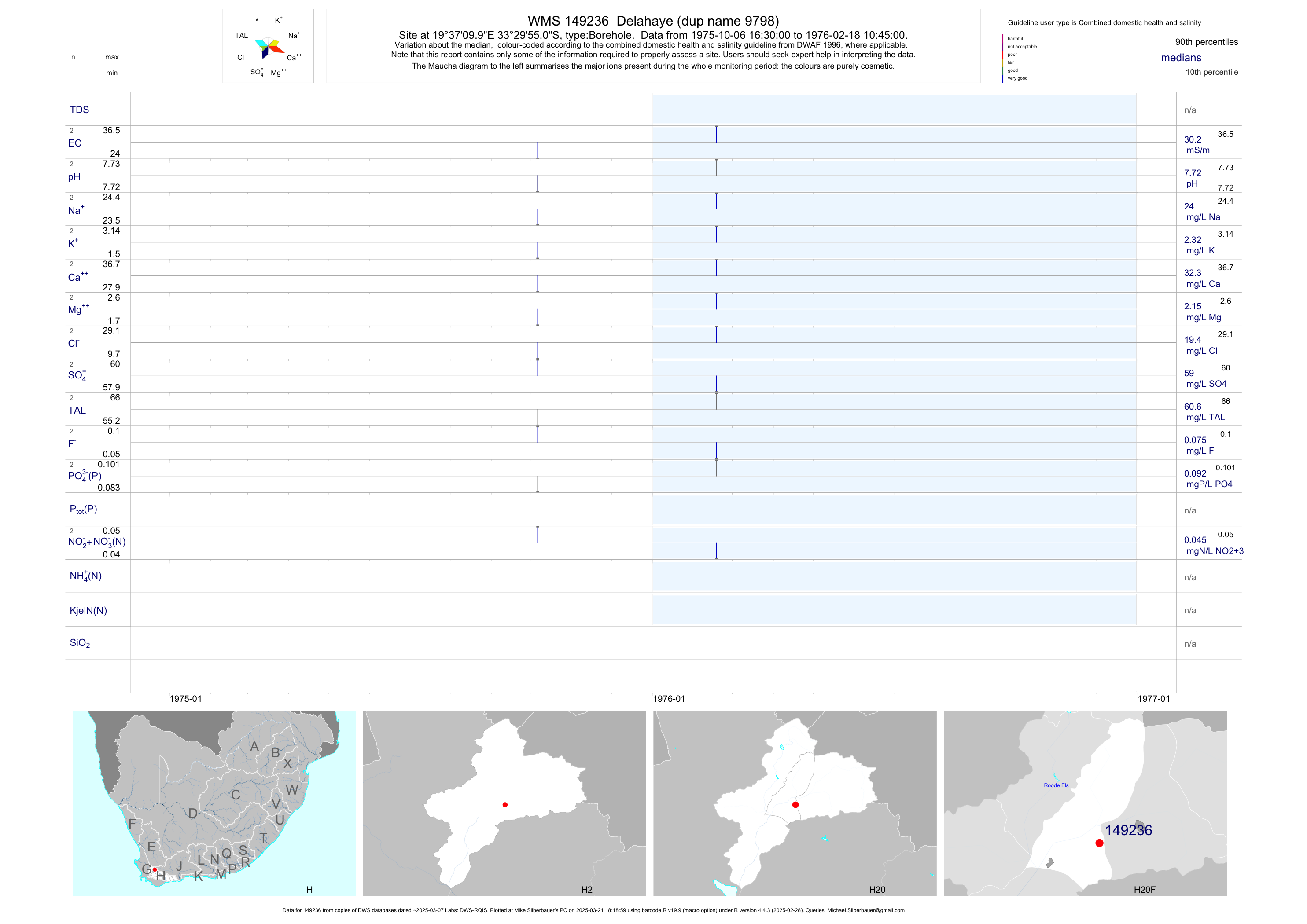This screenshot has height=924, width=1307.
Task: Click red site marker on H2 map
Action: pos(505,804)
